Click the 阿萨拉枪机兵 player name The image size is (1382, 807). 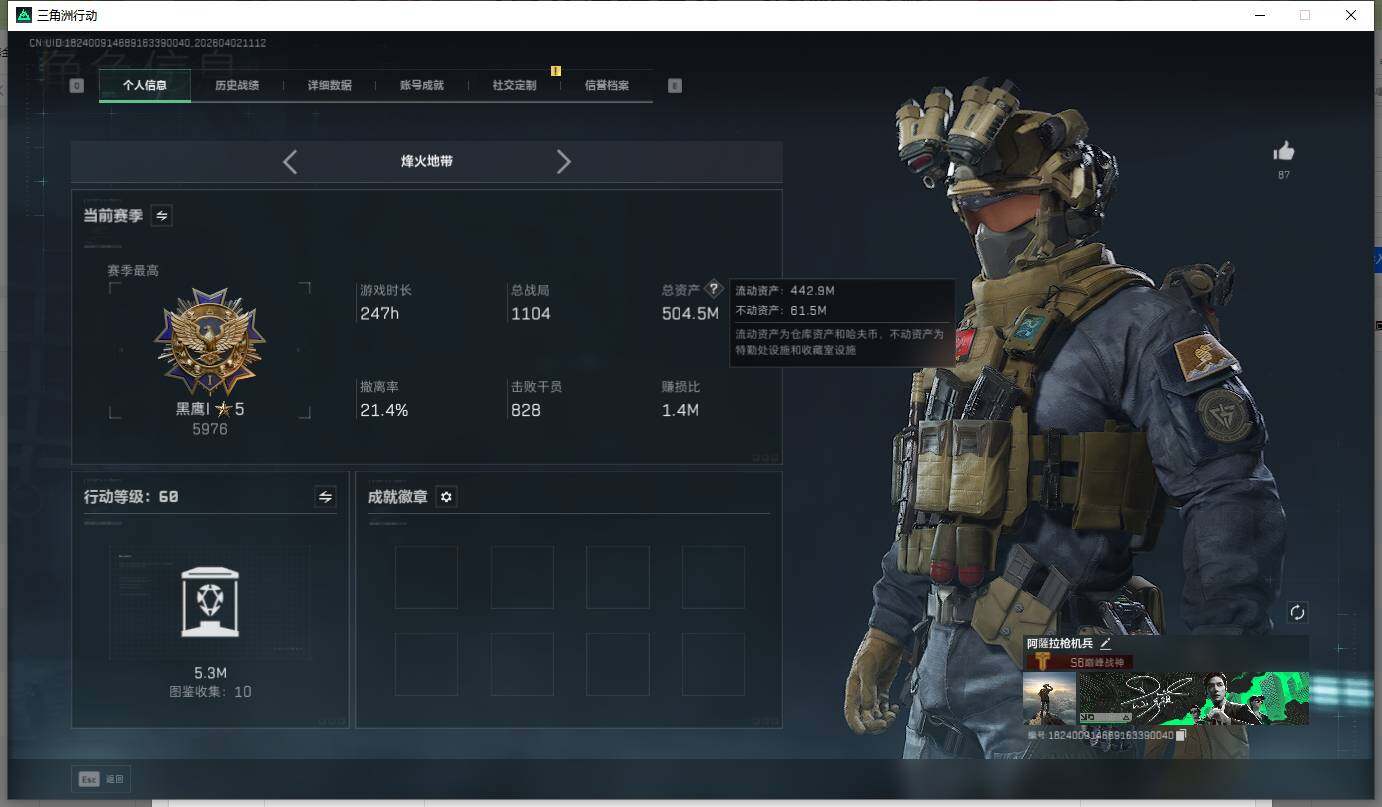[x=1061, y=643]
